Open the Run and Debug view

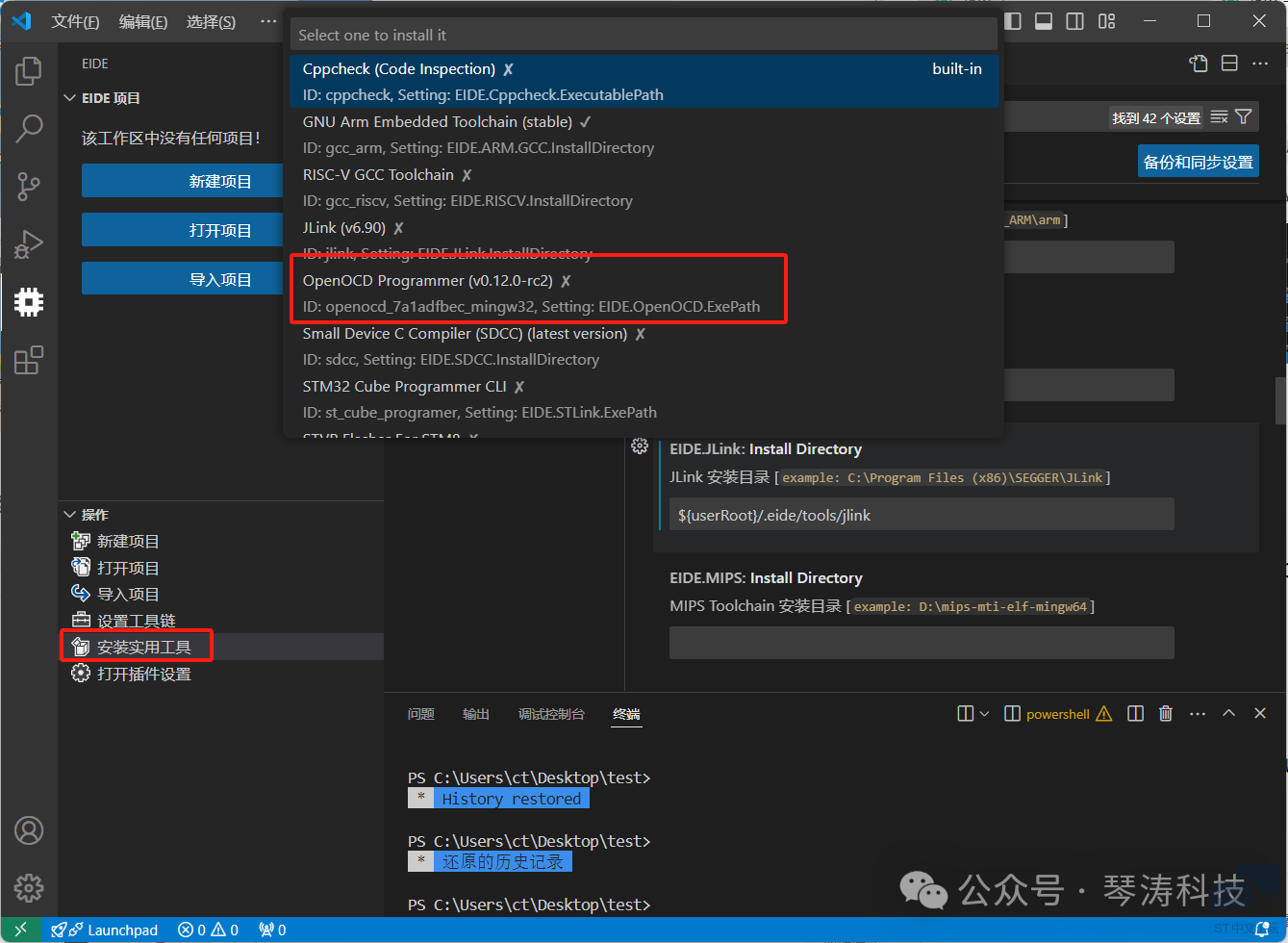29,244
